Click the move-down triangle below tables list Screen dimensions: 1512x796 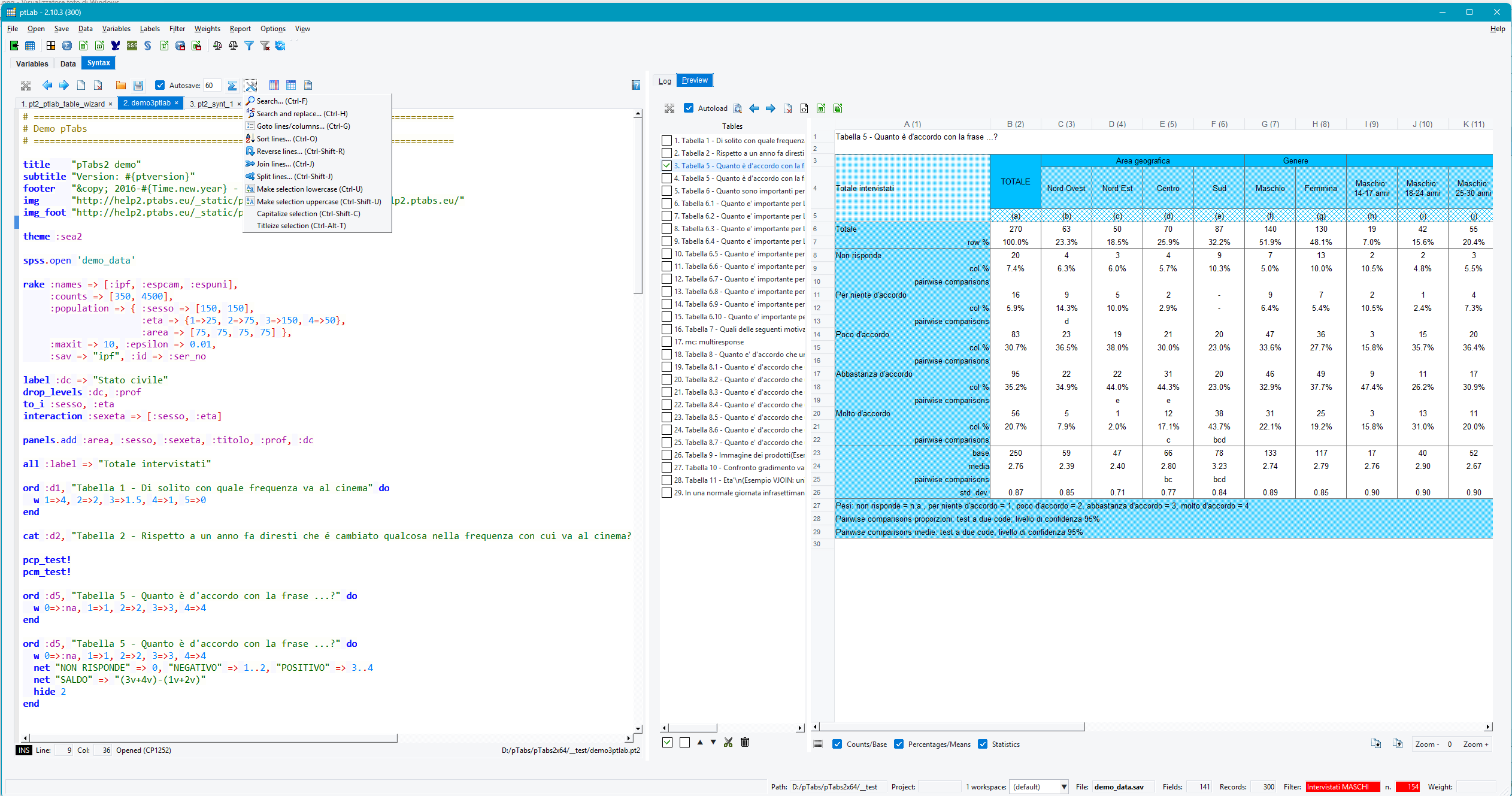point(713,742)
